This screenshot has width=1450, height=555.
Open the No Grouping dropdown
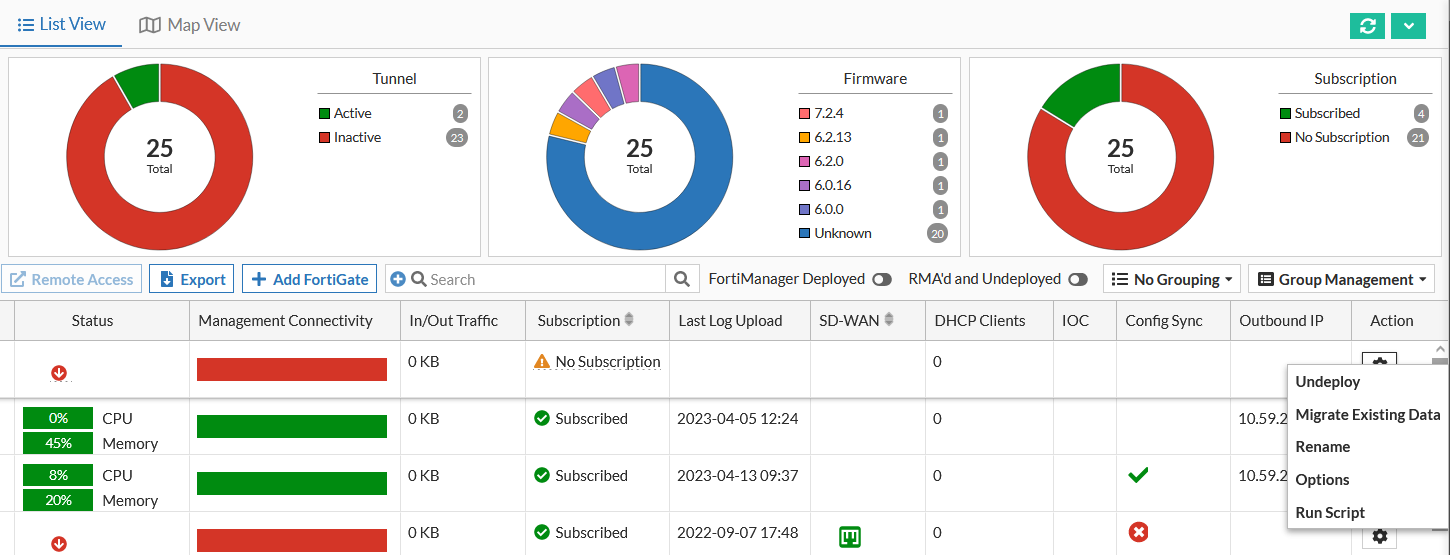1171,280
